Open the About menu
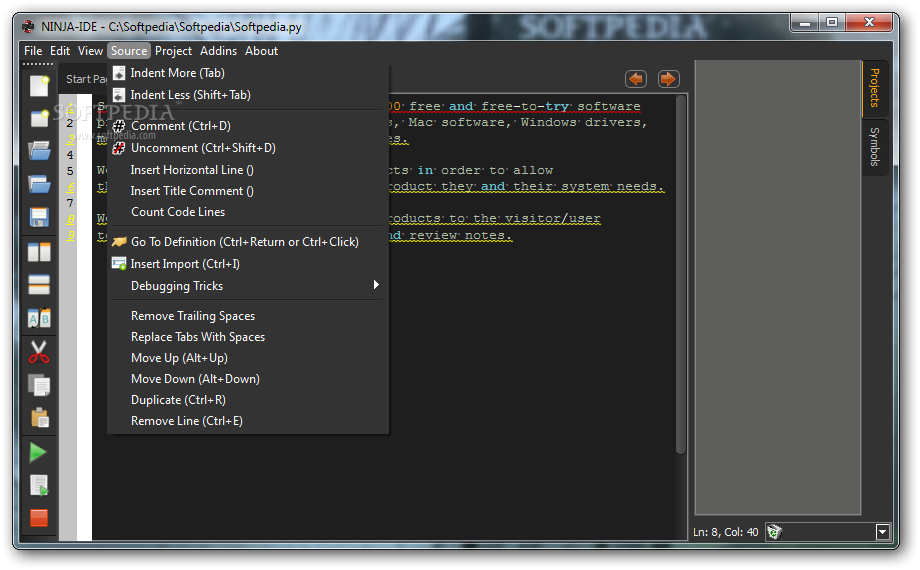Image resolution: width=920 pixels, height=570 pixels. (262, 51)
